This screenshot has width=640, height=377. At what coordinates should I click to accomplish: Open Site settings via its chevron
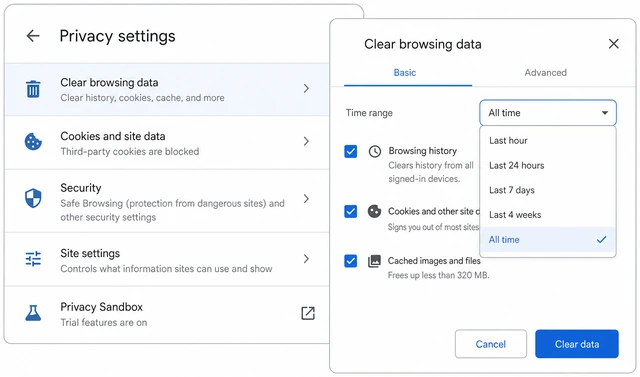click(x=306, y=259)
